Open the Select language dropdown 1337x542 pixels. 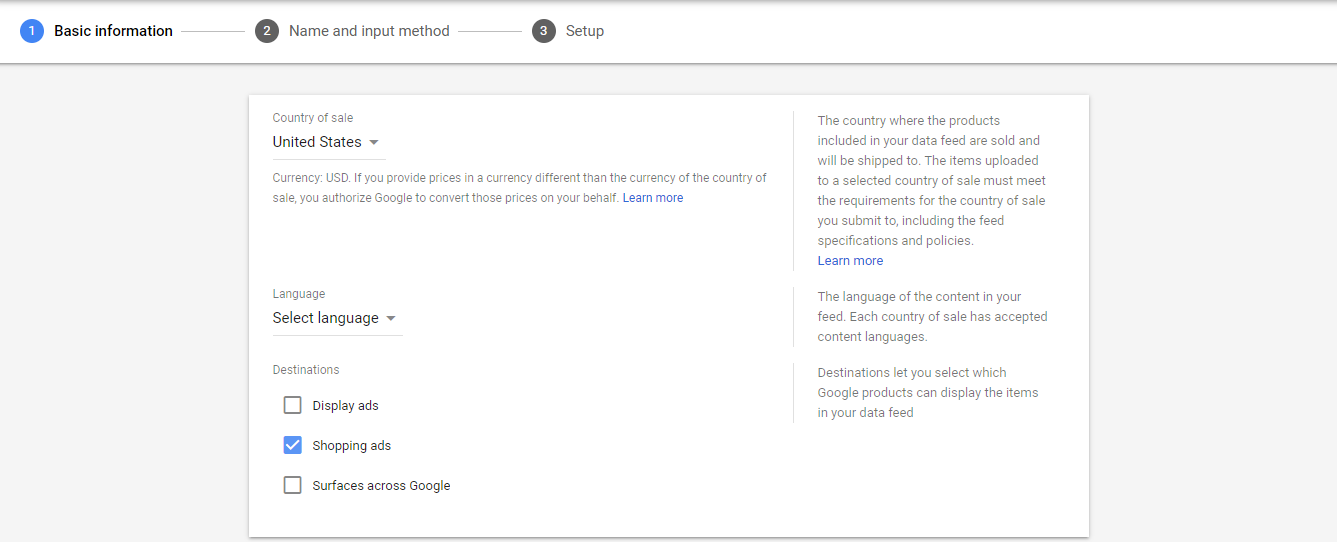326,318
